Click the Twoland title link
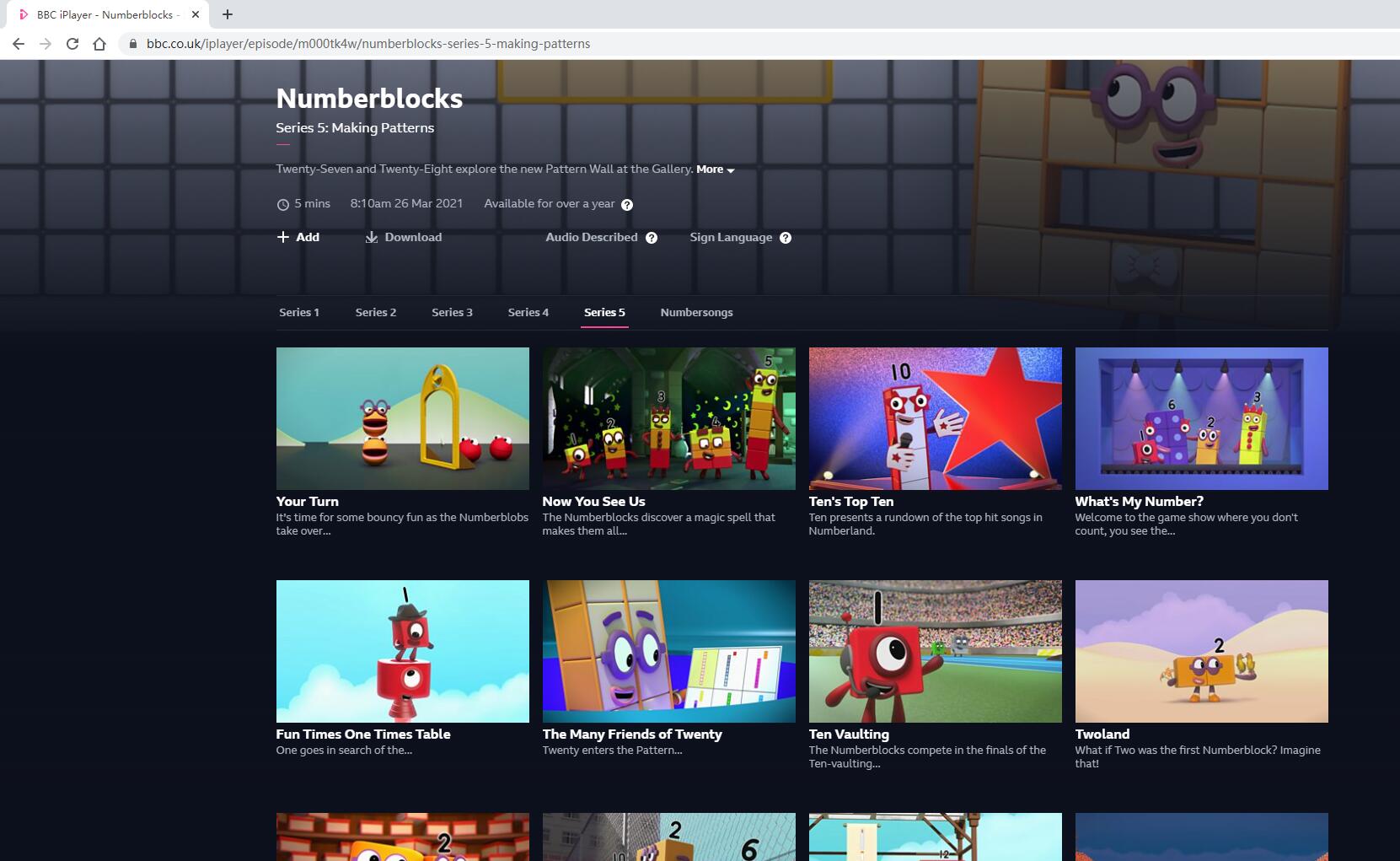Image resolution: width=1400 pixels, height=861 pixels. [1102, 734]
